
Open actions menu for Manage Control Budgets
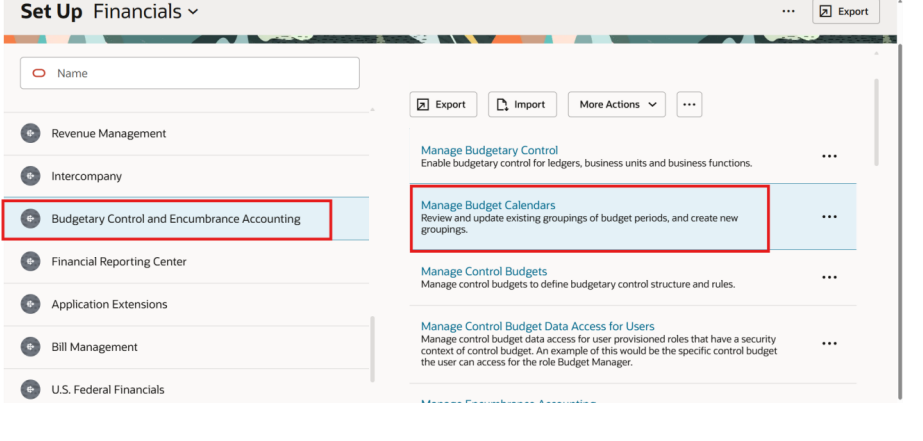point(829,277)
